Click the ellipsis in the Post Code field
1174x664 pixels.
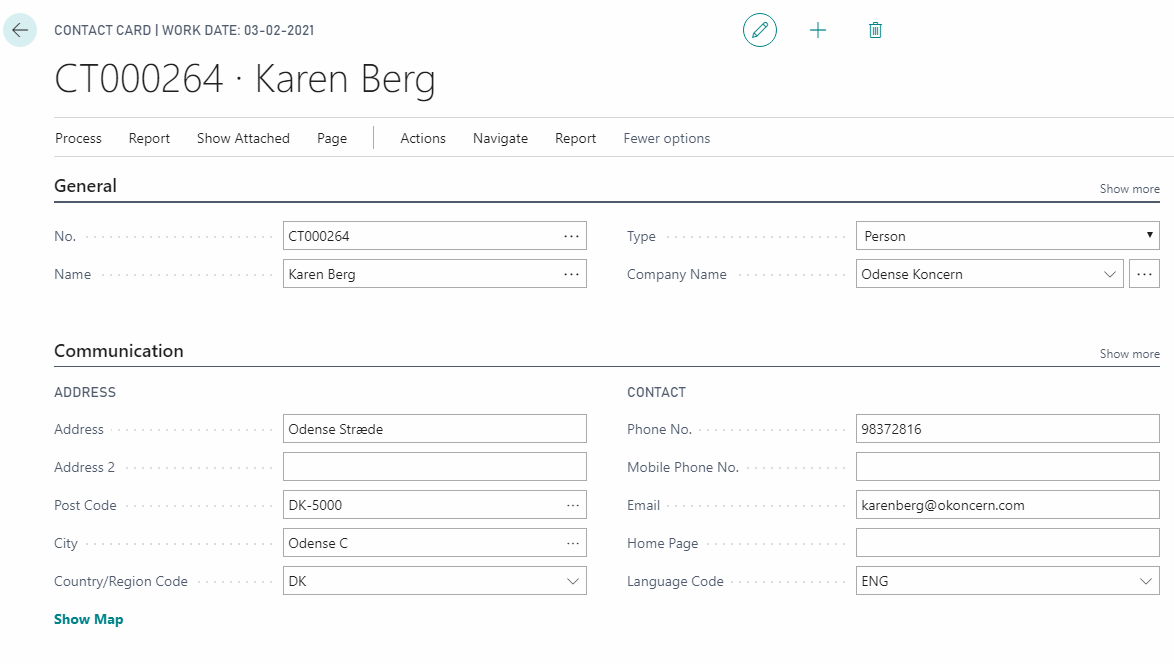572,506
